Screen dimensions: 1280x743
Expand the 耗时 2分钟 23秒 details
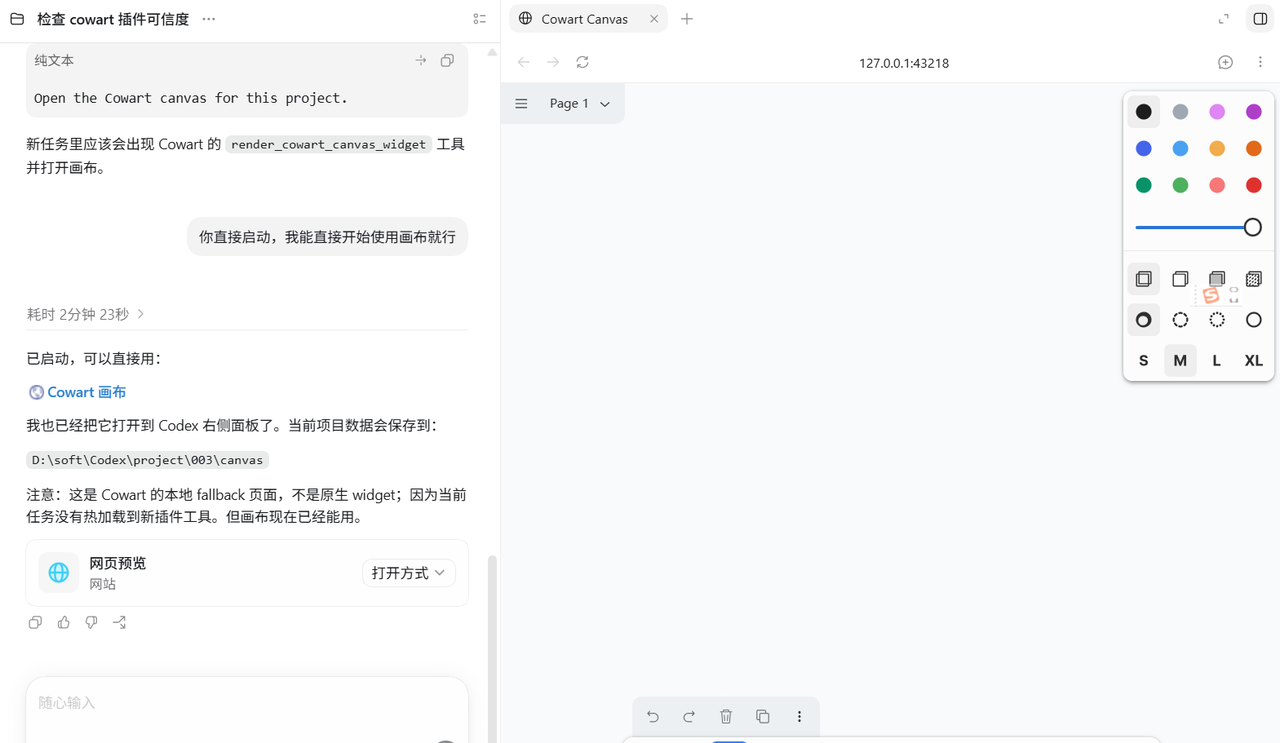86,314
